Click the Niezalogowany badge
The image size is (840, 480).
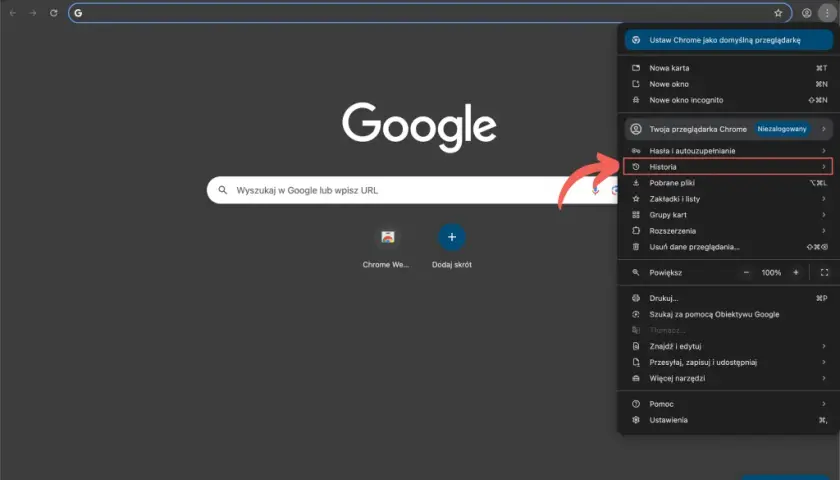point(782,129)
